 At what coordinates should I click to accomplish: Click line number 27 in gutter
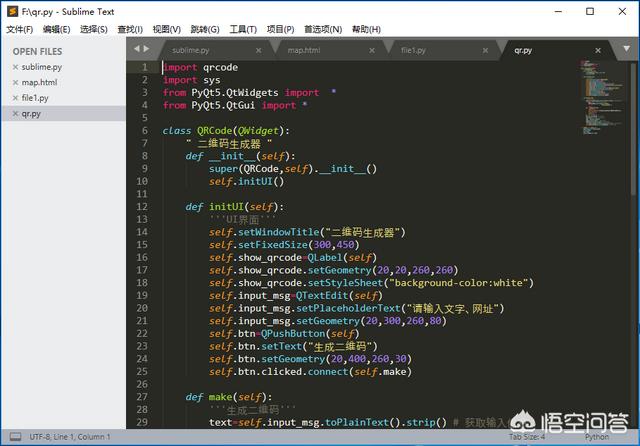(142, 397)
